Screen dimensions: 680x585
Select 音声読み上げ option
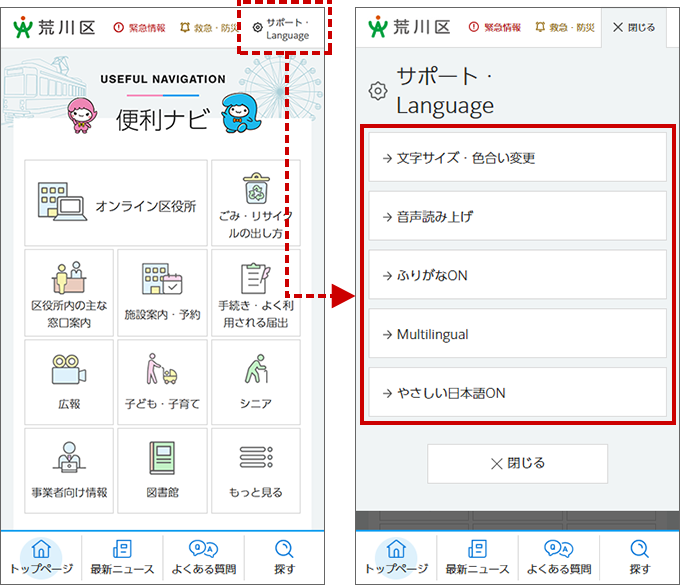(517, 216)
